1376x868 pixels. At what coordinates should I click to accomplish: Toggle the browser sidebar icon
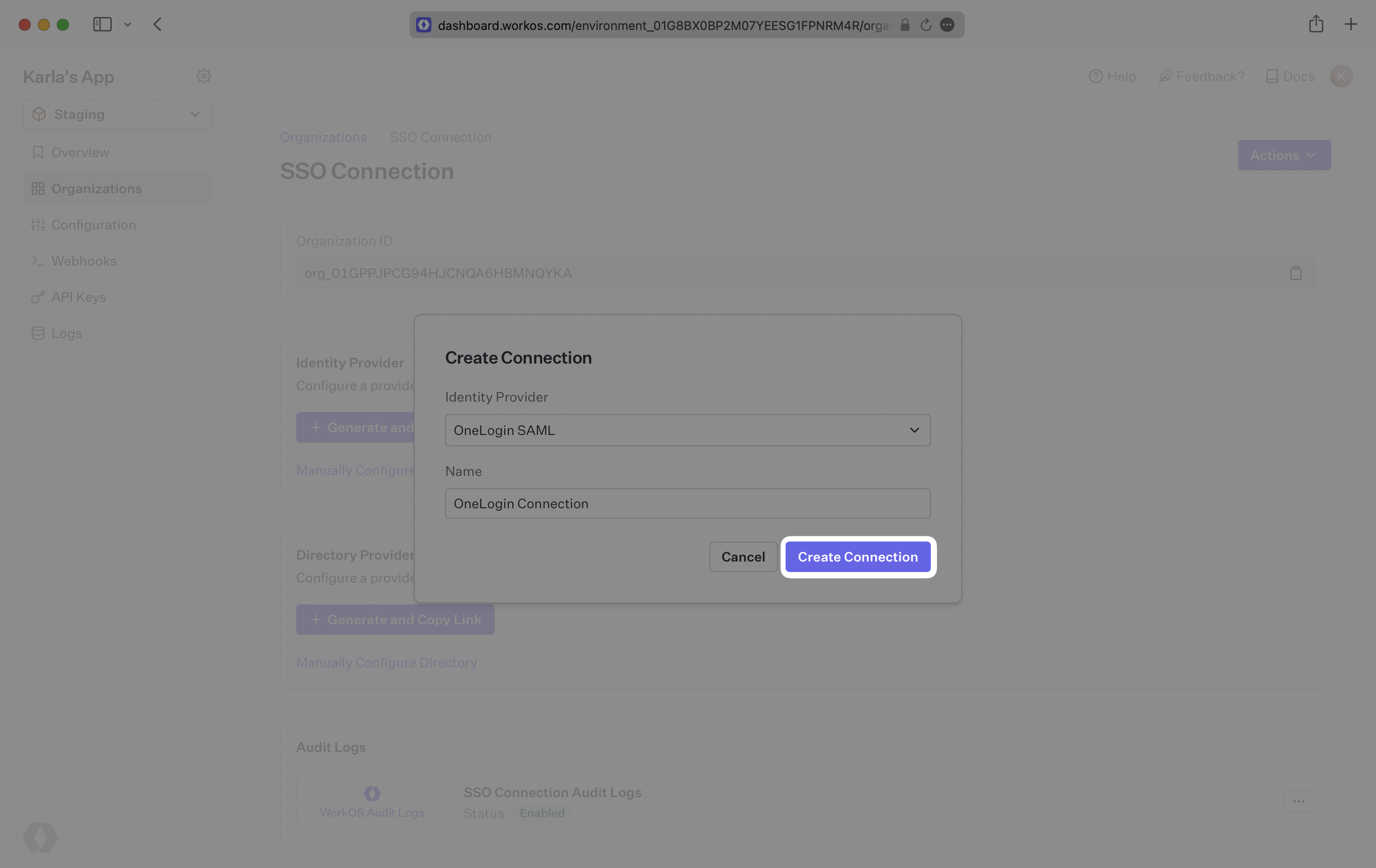pyautogui.click(x=102, y=25)
